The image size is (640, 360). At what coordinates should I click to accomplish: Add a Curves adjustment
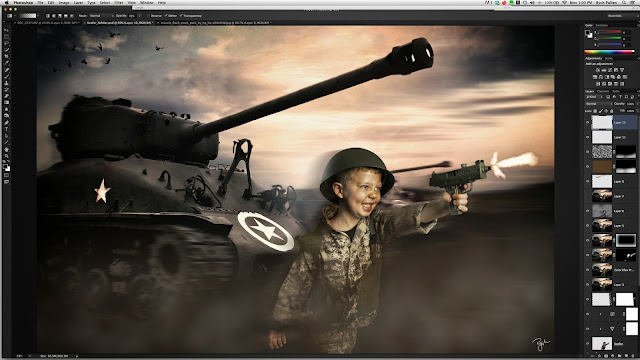[x=610, y=70]
